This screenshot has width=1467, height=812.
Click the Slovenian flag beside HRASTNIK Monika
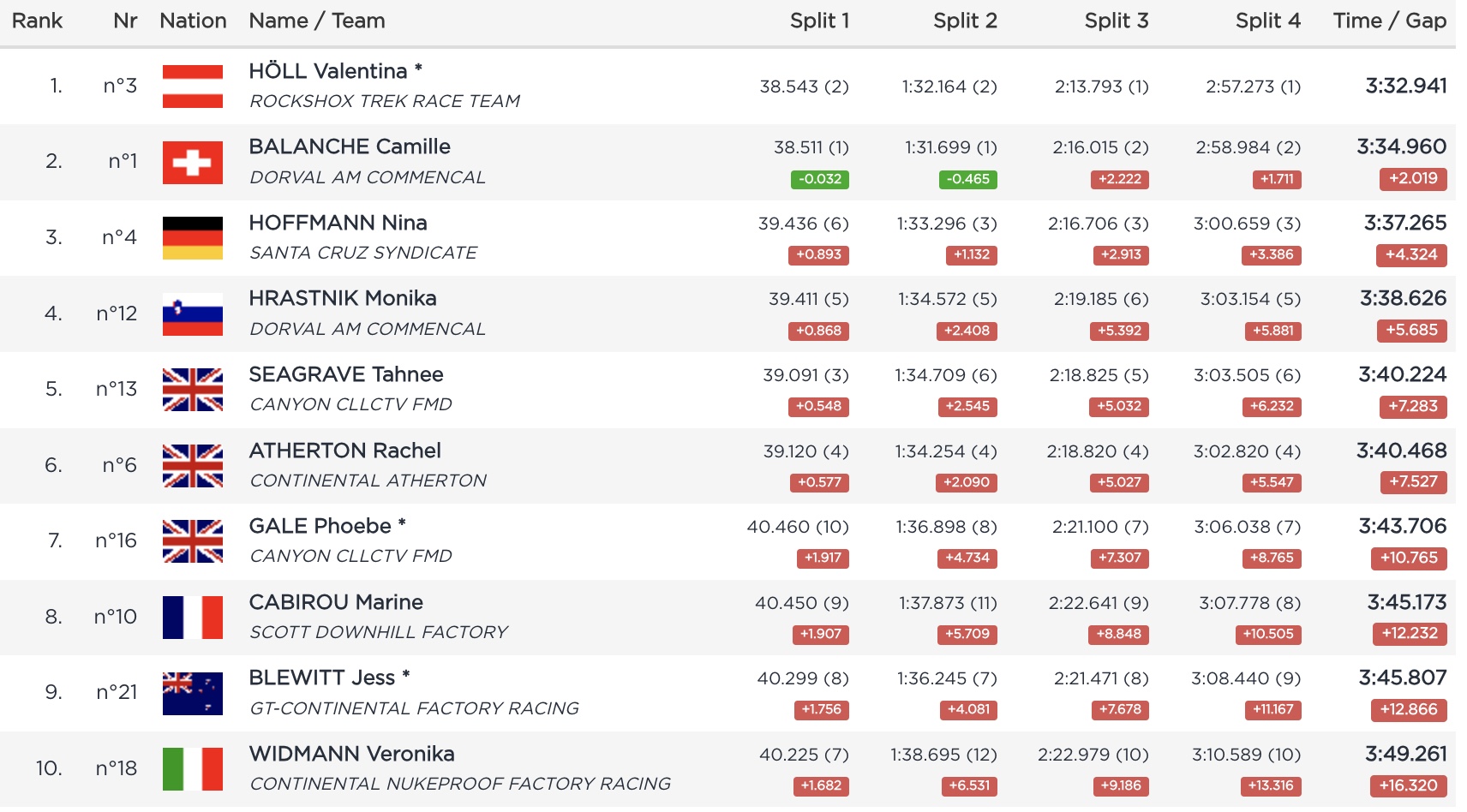click(x=192, y=314)
